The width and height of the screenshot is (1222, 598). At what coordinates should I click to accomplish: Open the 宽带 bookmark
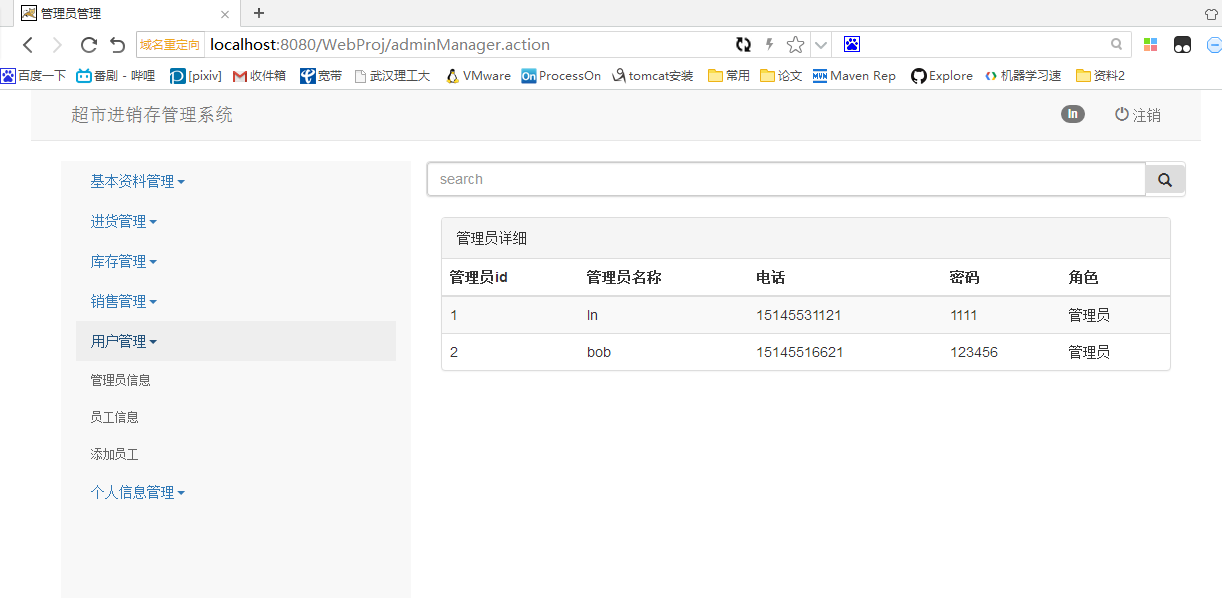pos(321,75)
